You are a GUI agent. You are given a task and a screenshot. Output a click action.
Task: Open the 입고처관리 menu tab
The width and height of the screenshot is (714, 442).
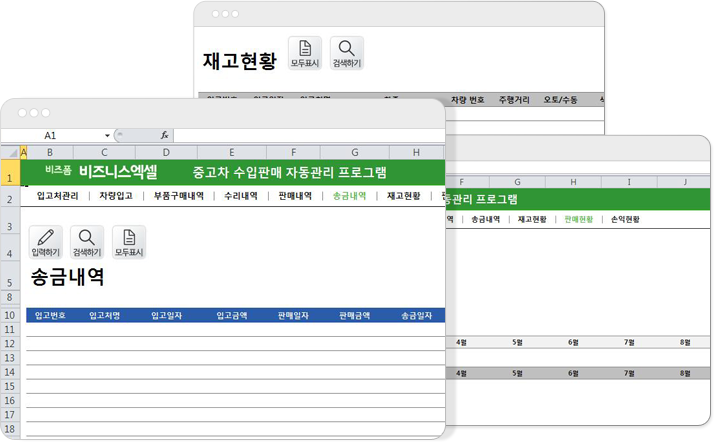(x=57, y=196)
